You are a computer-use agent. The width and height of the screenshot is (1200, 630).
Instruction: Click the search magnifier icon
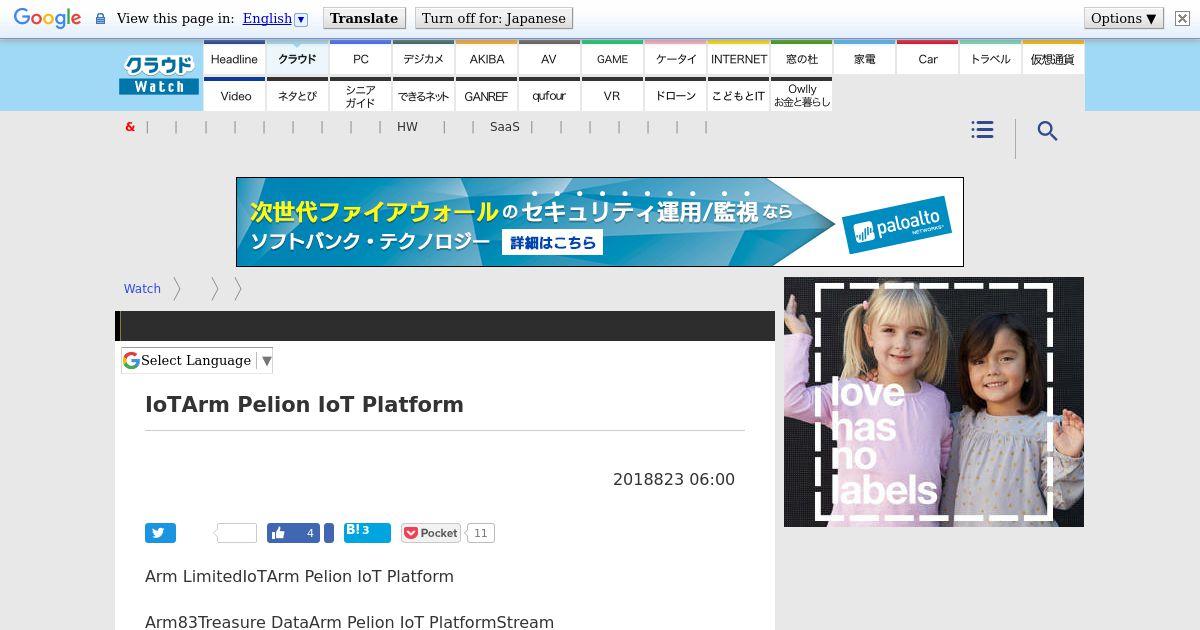[x=1047, y=131]
